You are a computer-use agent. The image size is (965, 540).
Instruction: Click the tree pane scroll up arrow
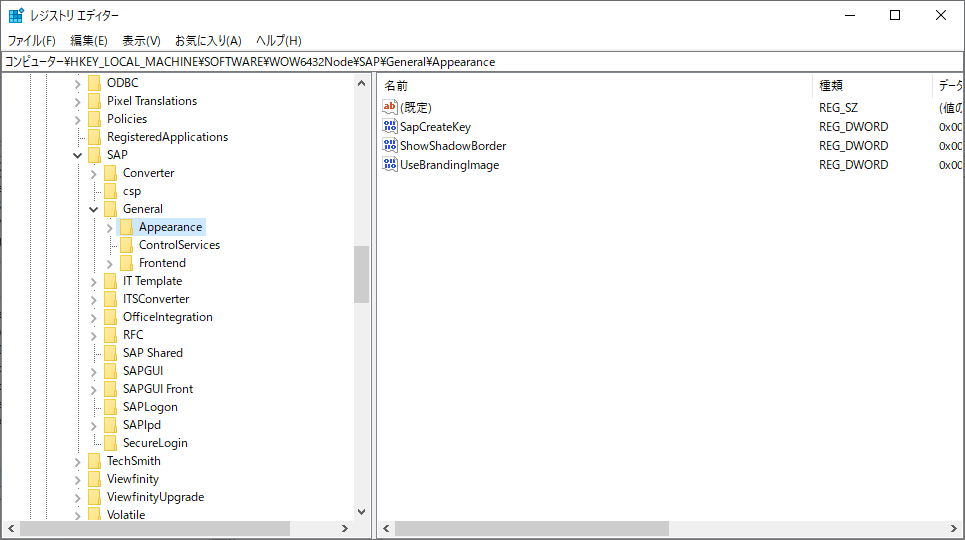[x=362, y=83]
